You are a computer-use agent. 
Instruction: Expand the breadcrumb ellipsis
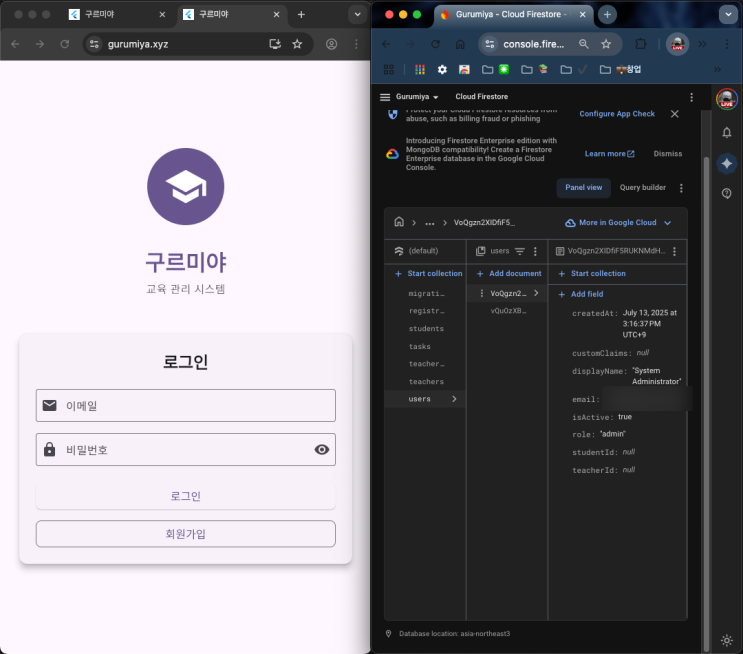point(430,223)
